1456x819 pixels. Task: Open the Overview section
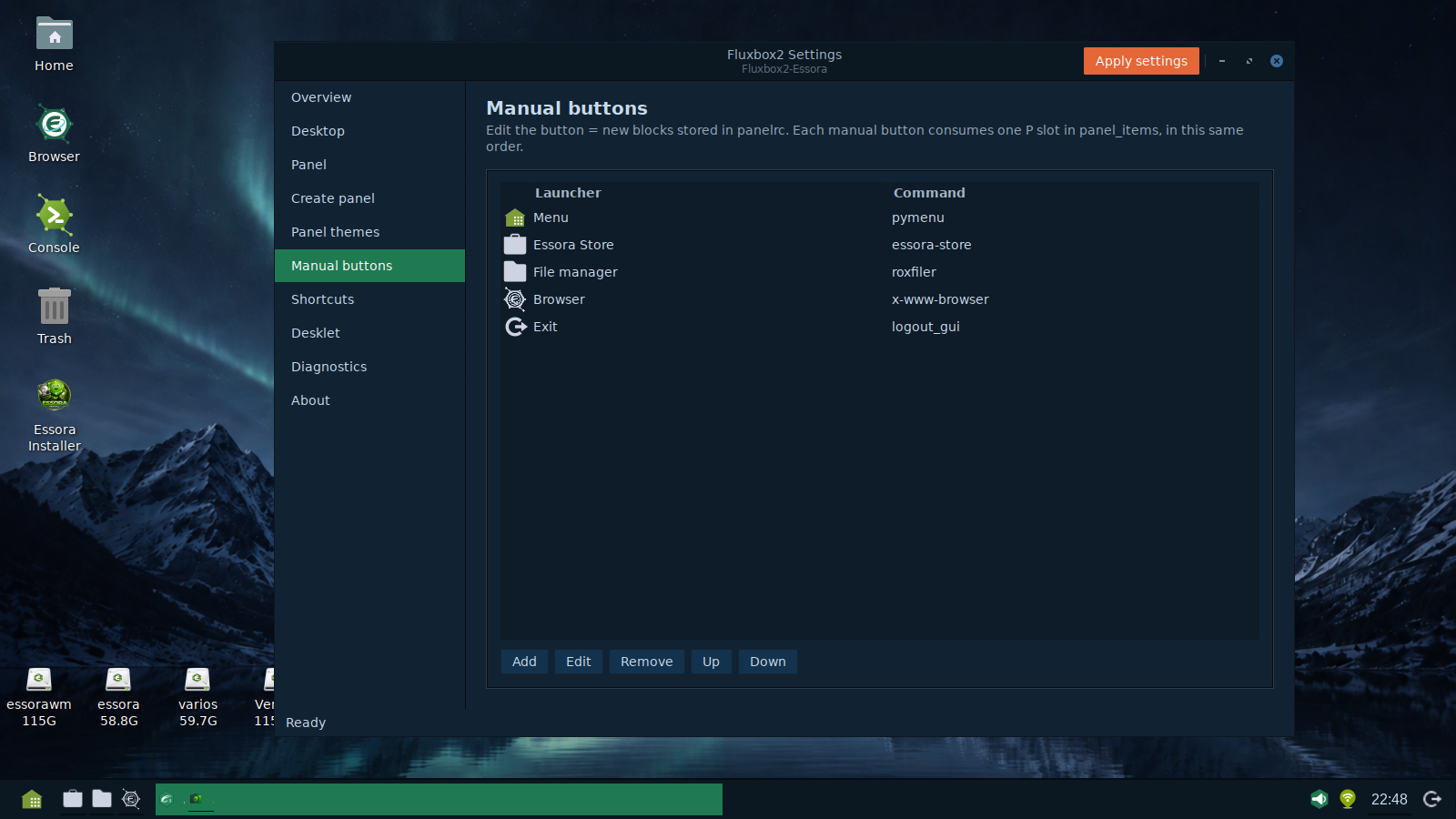(369, 97)
